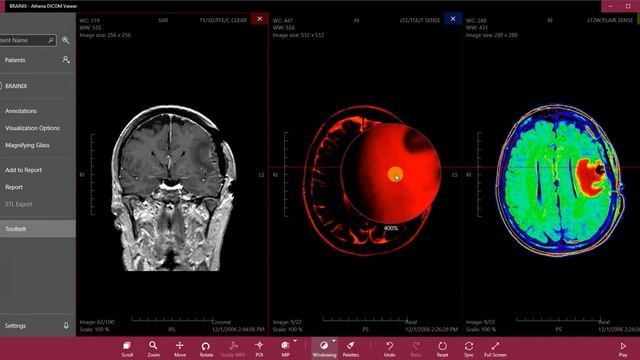Click the greyed-out Rotate MPR tool
This screenshot has height=360, width=640.
pos(233,349)
